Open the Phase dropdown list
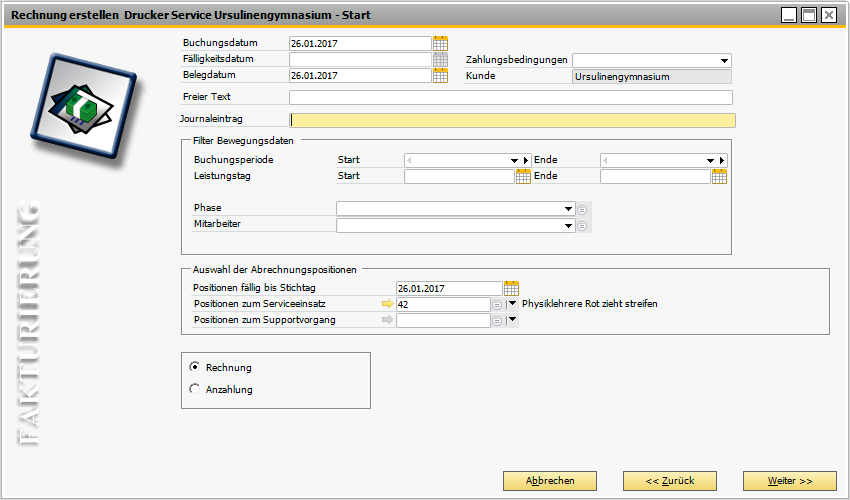The image size is (850, 500). point(568,209)
